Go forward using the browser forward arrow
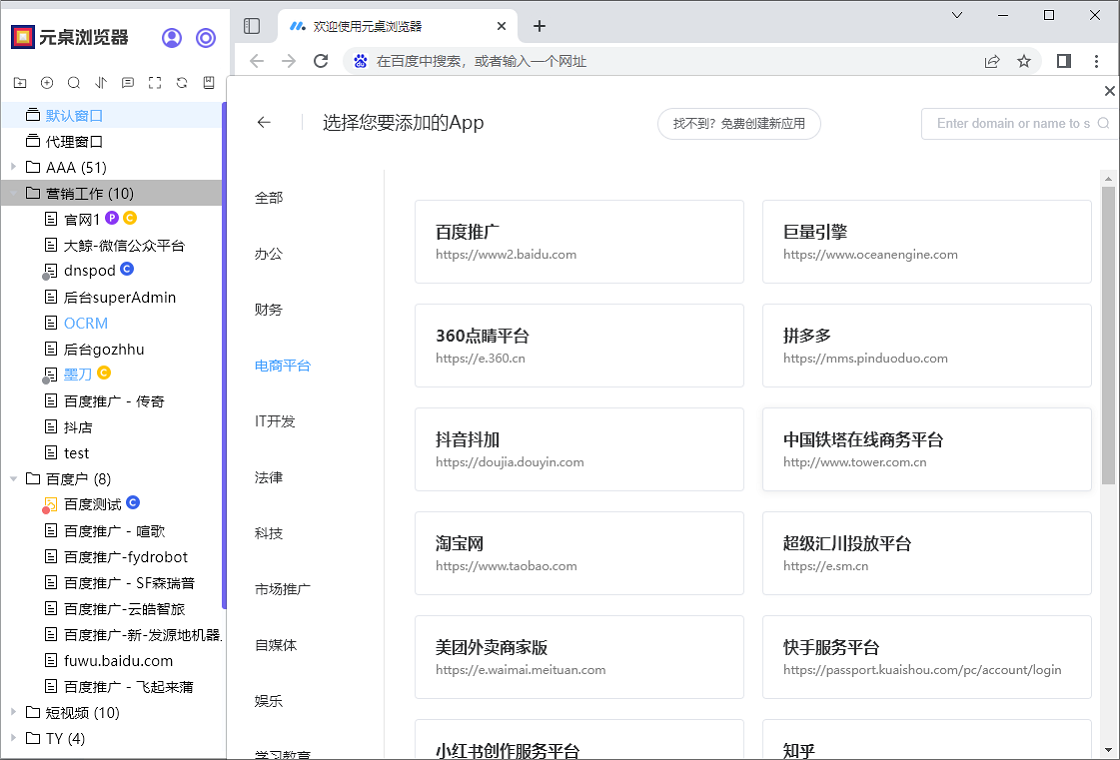 [x=289, y=61]
